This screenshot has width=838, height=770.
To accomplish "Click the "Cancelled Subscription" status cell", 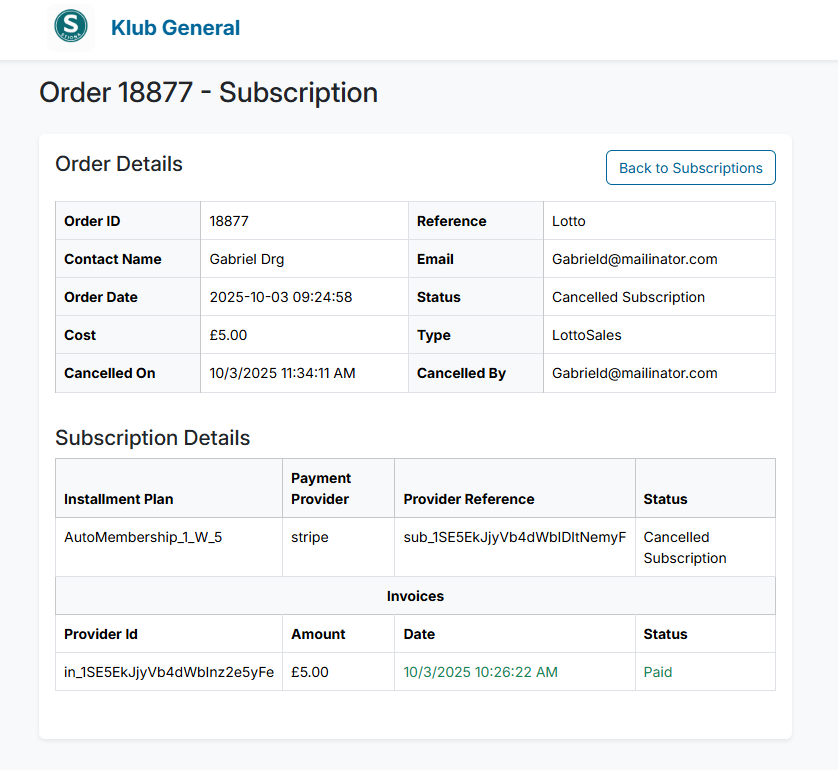I will click(x=627, y=296).
